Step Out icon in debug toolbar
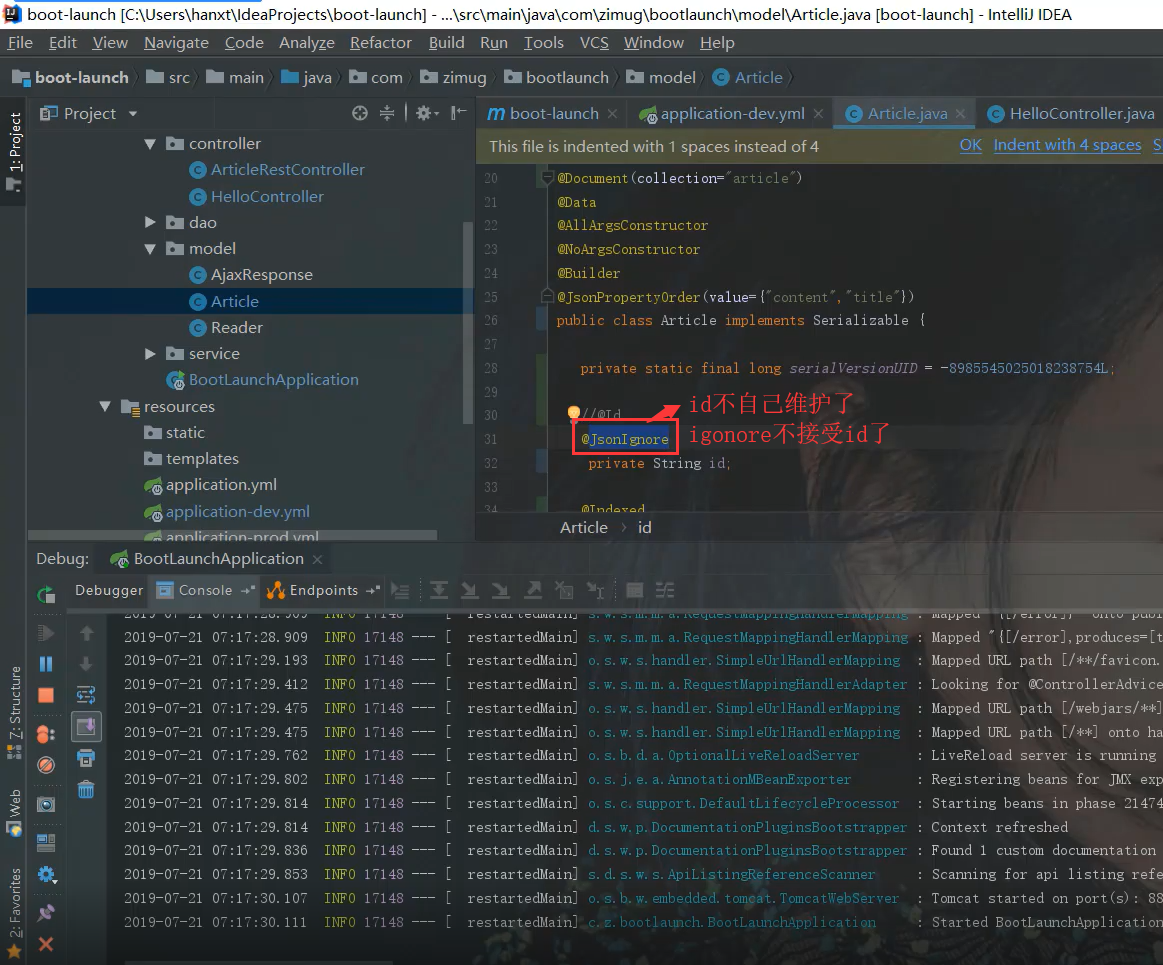The width and height of the screenshot is (1163, 965). tap(533, 590)
